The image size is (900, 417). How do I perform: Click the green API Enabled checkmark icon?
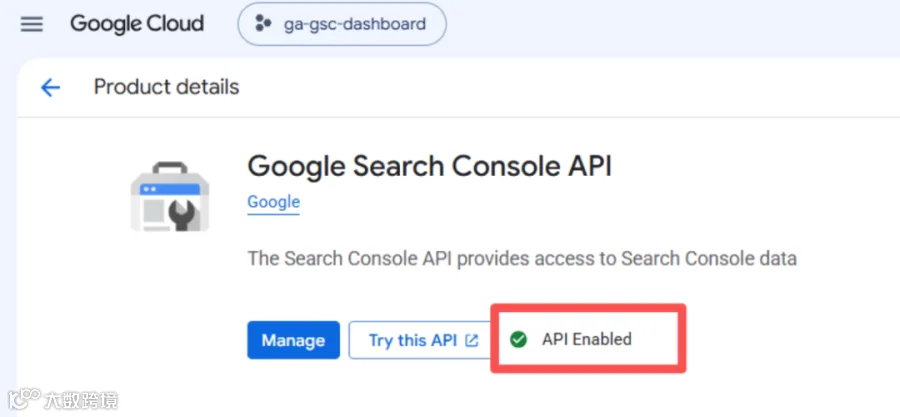tap(518, 340)
